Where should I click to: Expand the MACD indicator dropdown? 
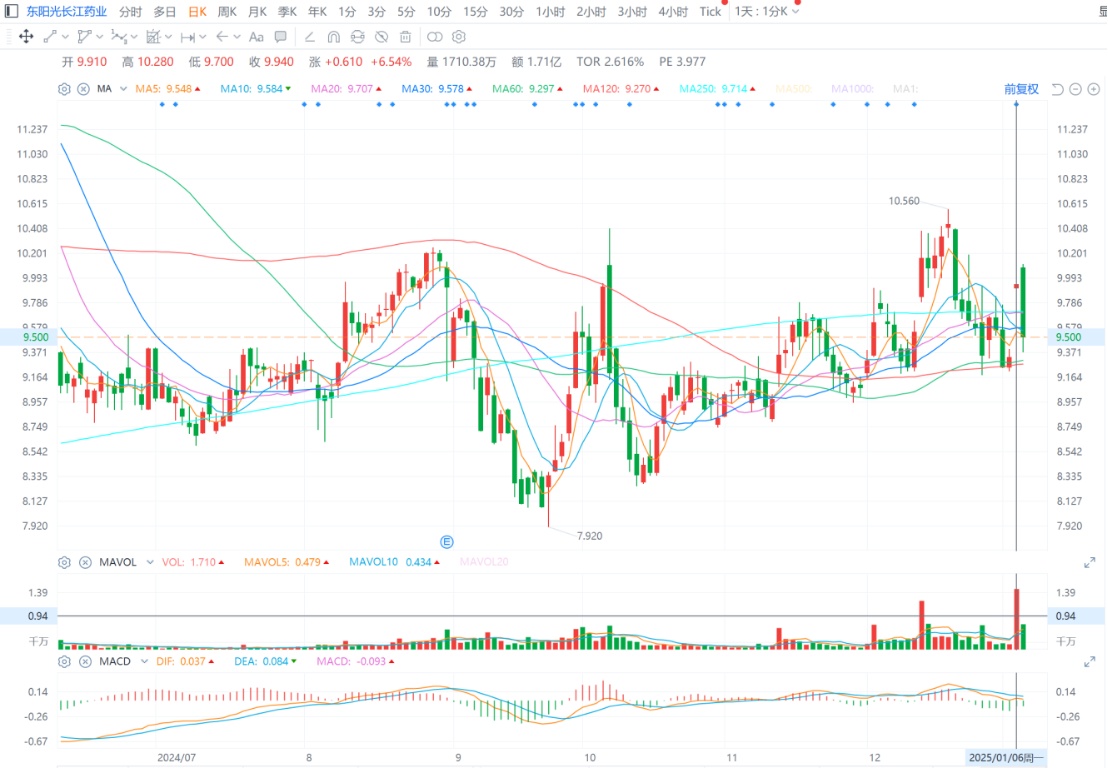pos(145,661)
